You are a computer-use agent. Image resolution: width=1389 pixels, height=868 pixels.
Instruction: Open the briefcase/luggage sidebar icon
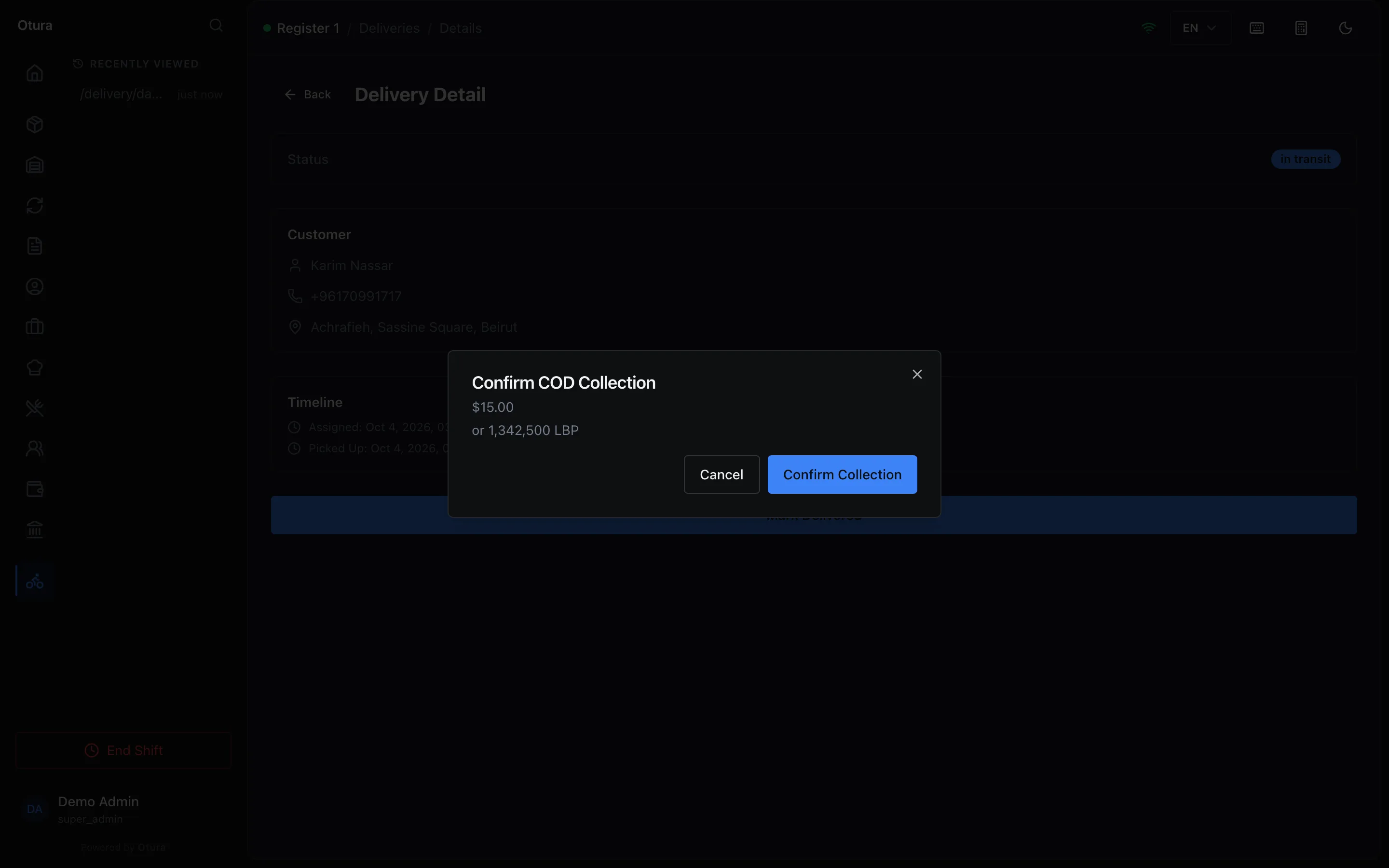(34, 327)
